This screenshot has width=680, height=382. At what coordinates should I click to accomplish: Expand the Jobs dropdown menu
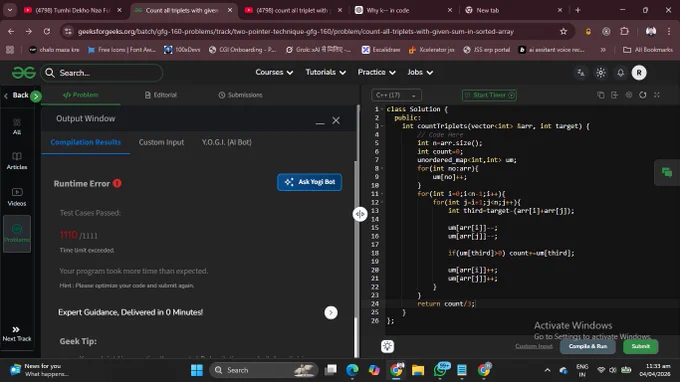(x=420, y=72)
